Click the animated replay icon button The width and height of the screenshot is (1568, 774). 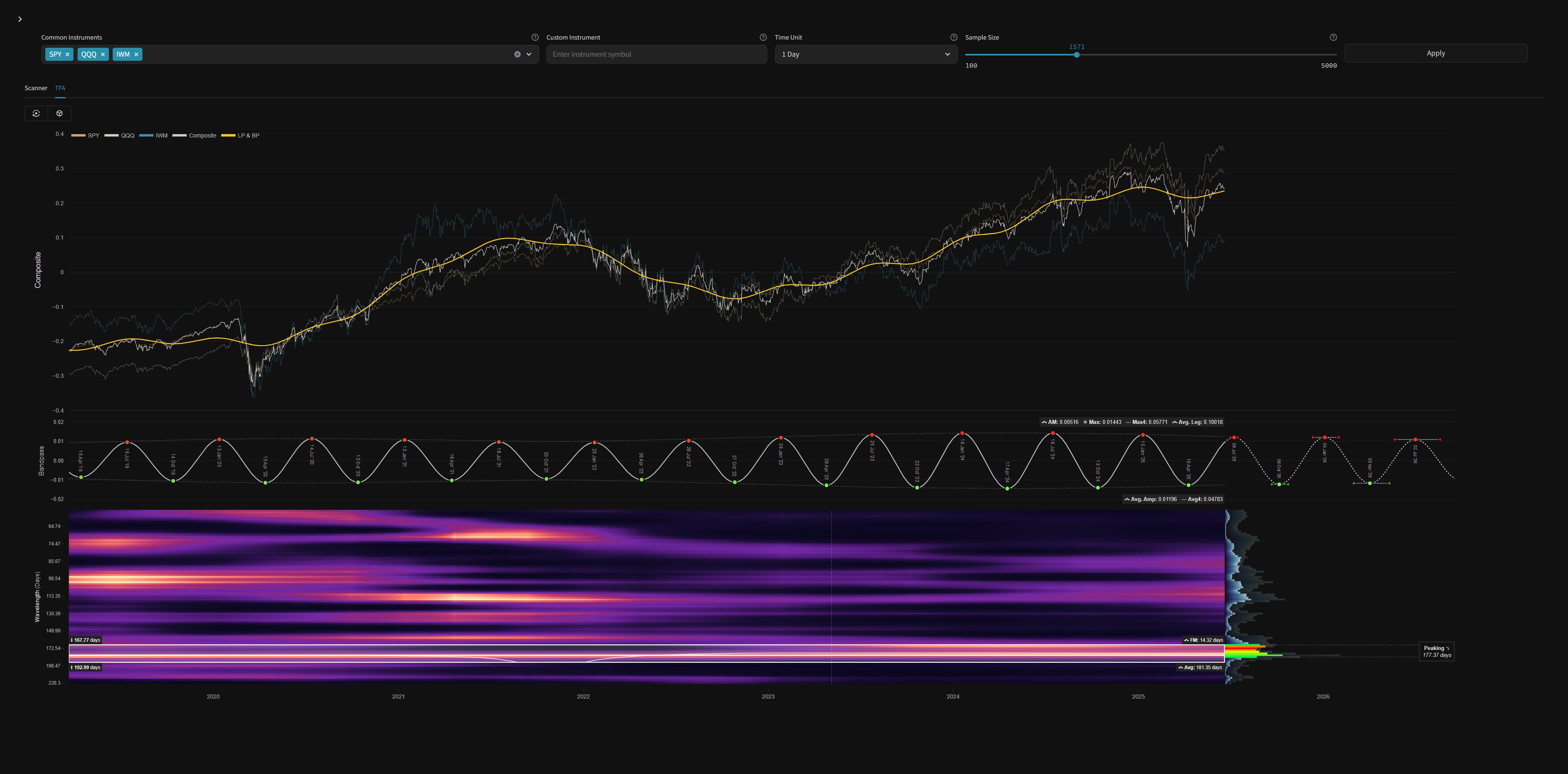pyautogui.click(x=36, y=114)
